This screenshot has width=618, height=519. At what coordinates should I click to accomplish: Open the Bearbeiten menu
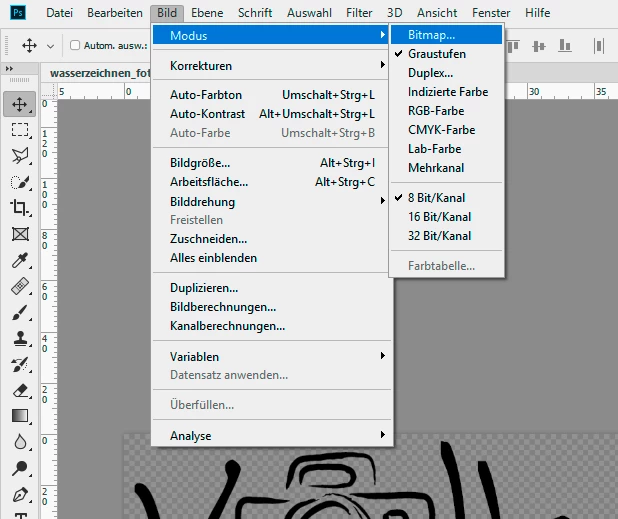point(115,13)
